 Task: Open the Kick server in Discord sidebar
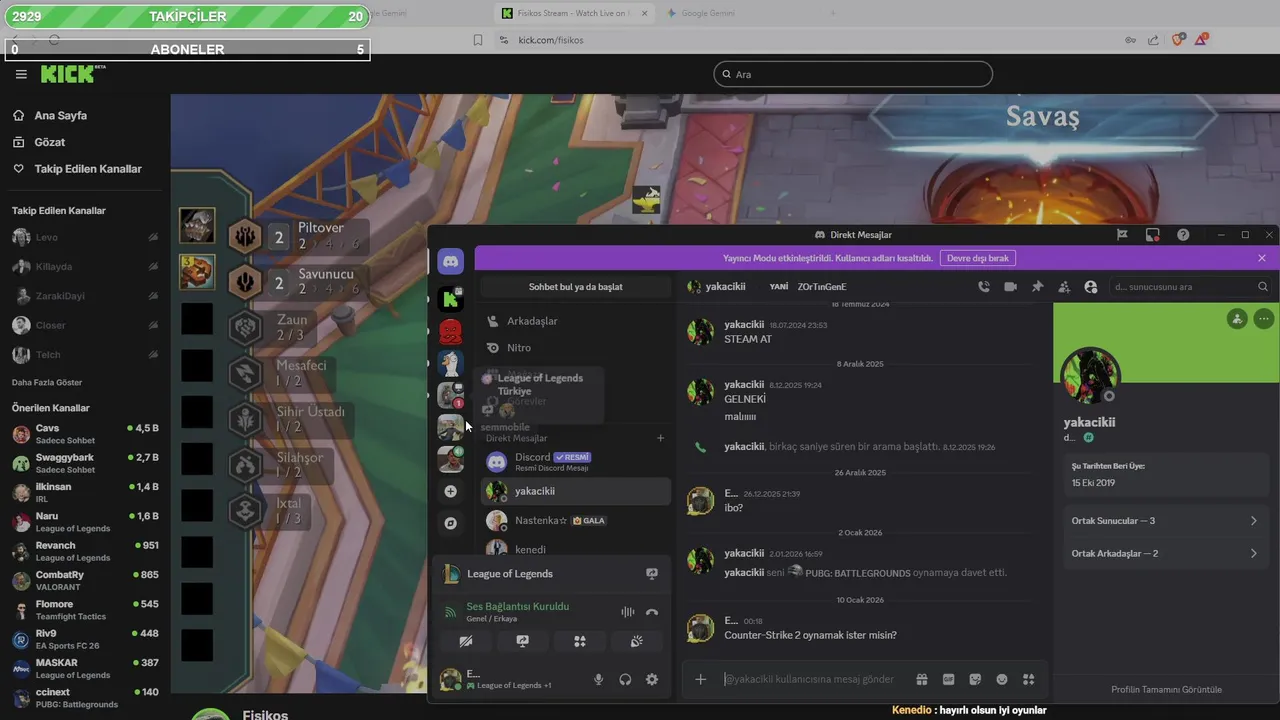pos(451,298)
